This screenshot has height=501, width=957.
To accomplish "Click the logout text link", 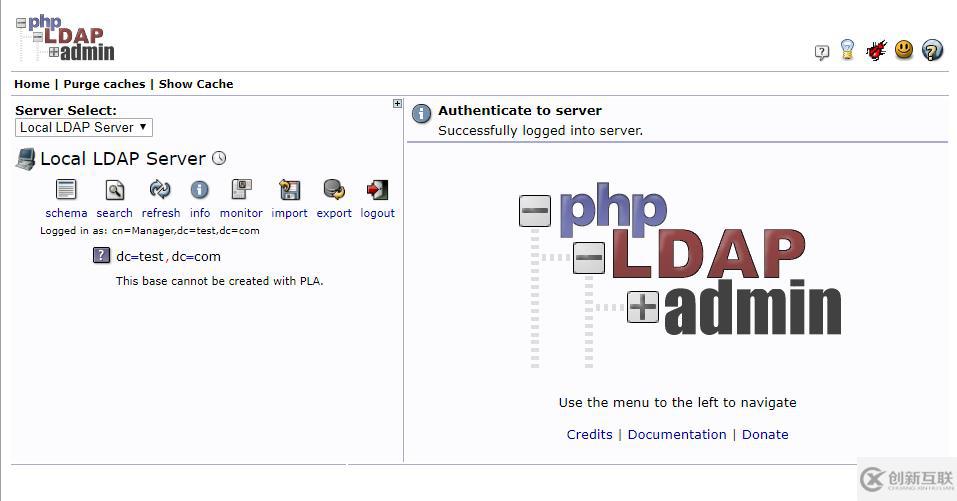I will coord(377,213).
